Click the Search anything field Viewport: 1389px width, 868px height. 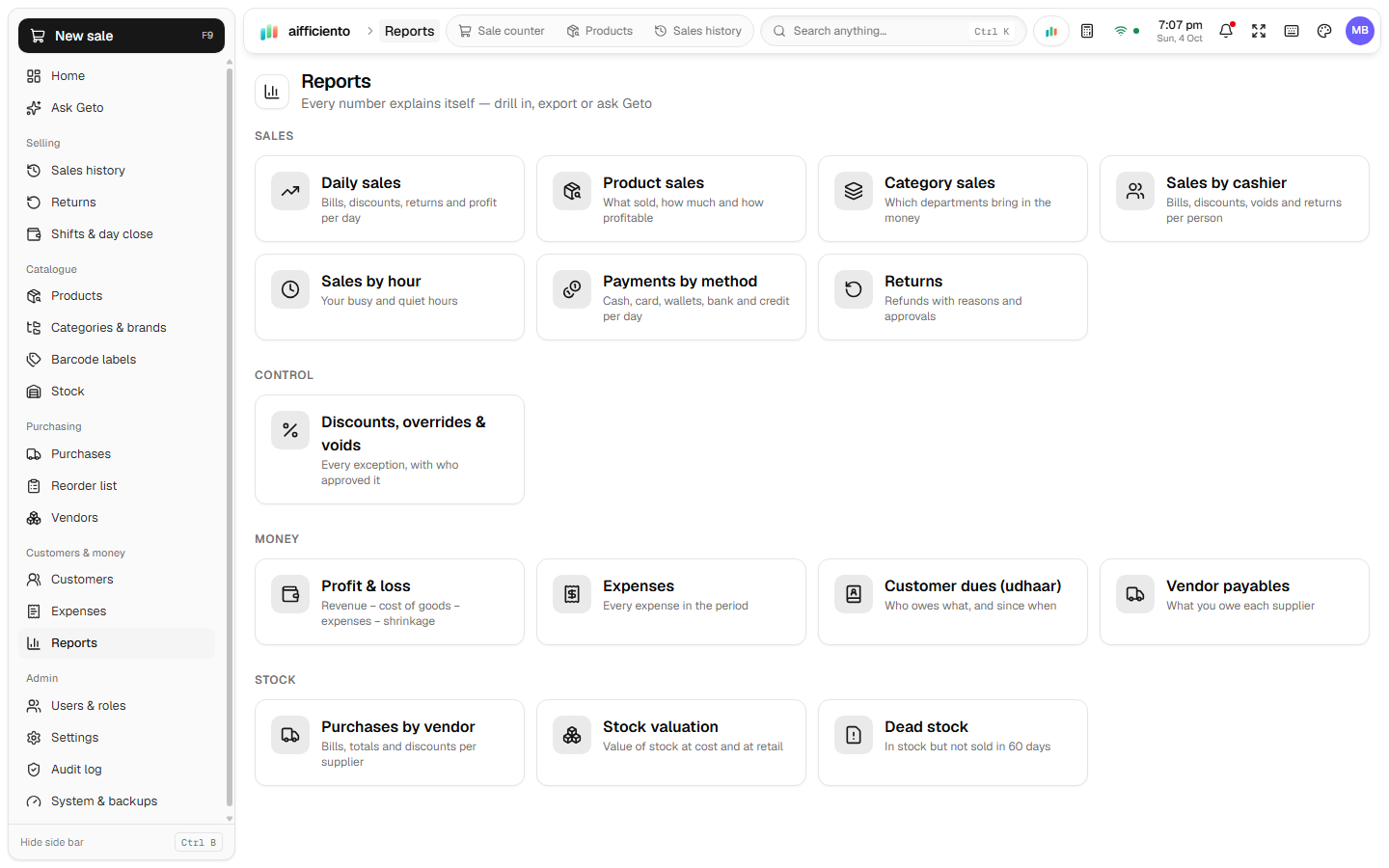893,31
